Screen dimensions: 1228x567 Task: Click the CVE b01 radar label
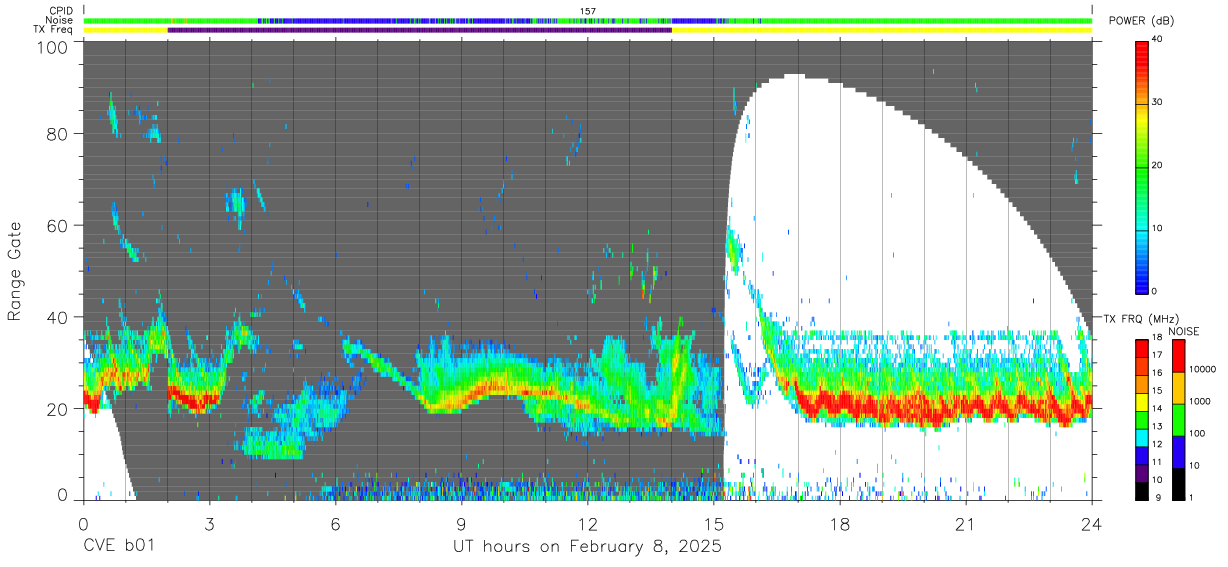[118, 547]
